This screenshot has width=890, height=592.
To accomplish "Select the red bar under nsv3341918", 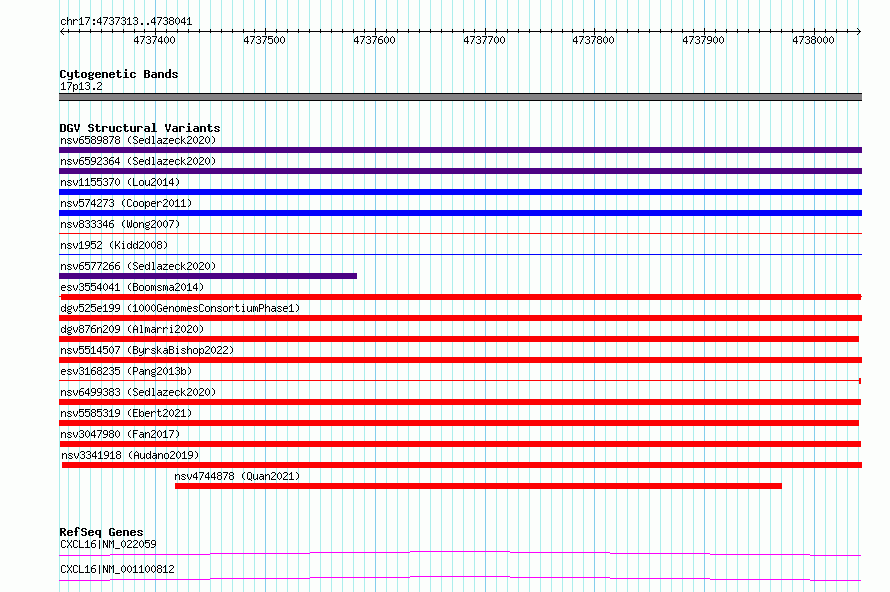I will pyautogui.click(x=462, y=465).
